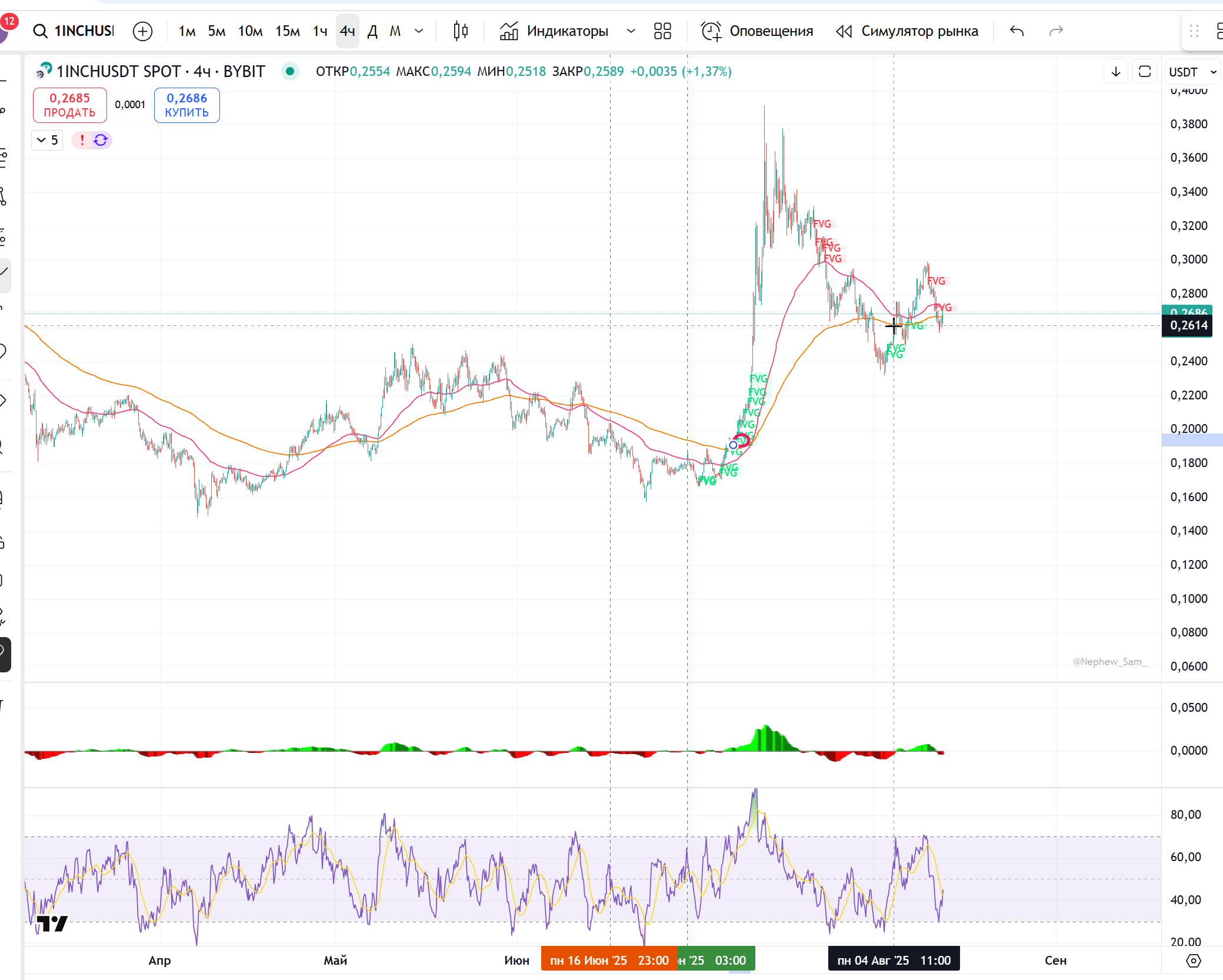Open the Оповещения alerts button
Image resolution: width=1223 pixels, height=980 pixels.
[x=757, y=31]
